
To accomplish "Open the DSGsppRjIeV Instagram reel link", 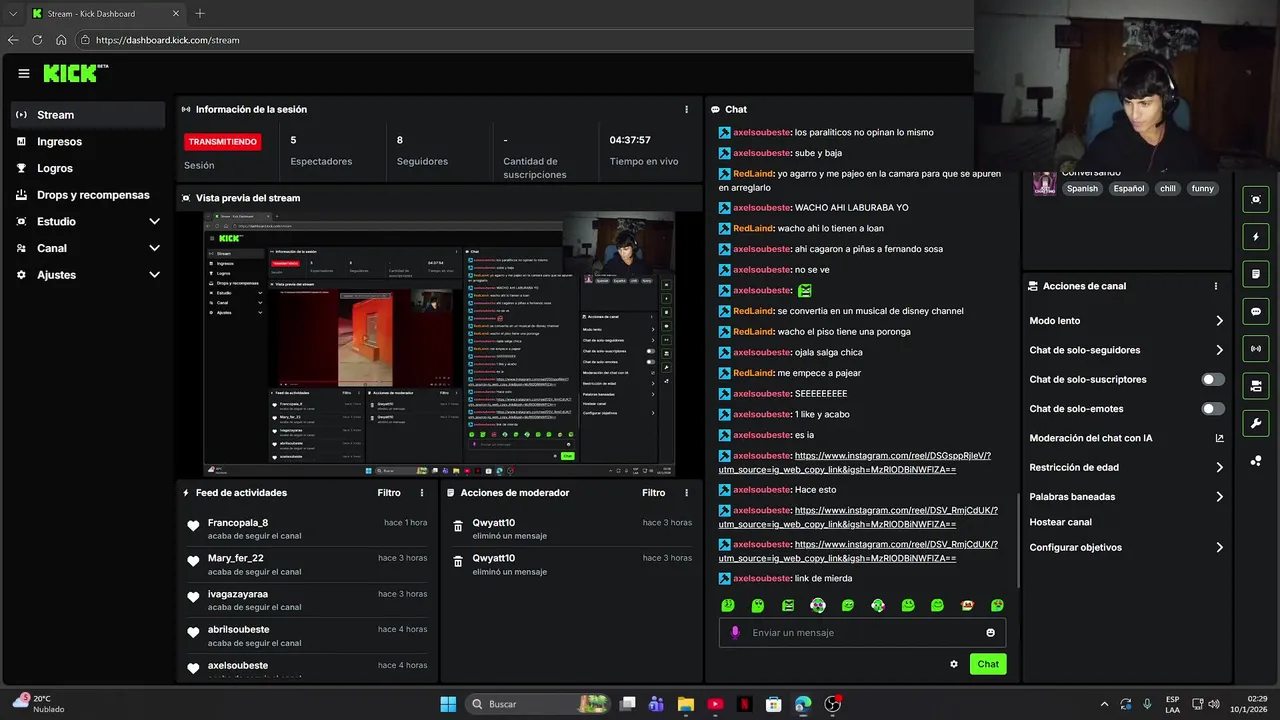I will coord(855,462).
